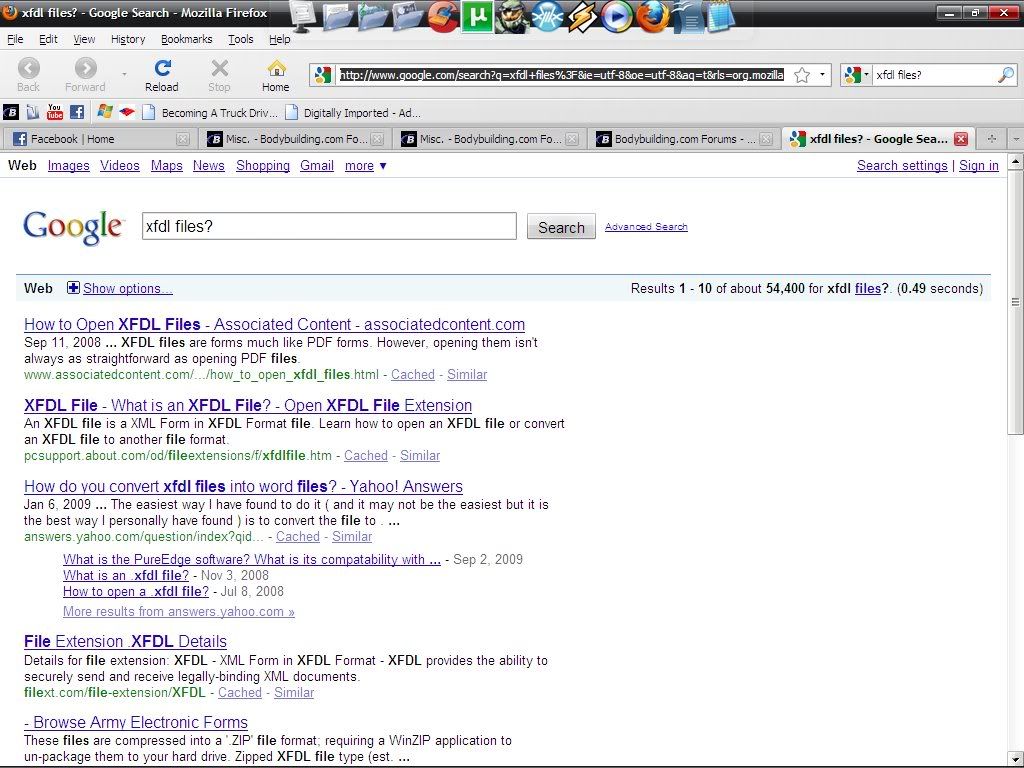Open Cached link for associatedcontent.com result

pos(413,374)
